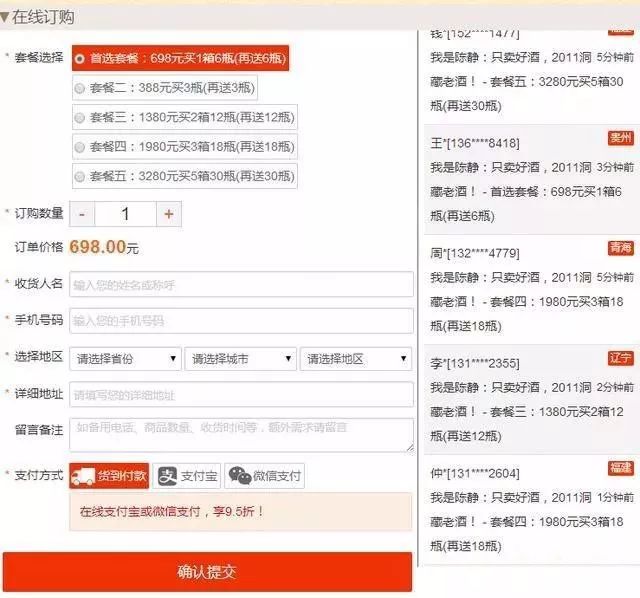The image size is (640, 598).
Task: Choose the 支付宝 Alipay payment icon
Action: pyautogui.click(x=187, y=476)
